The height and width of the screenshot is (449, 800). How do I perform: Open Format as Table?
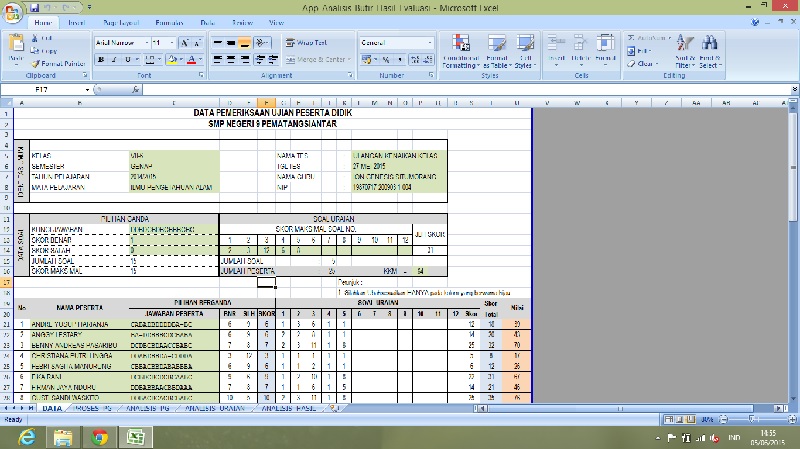[x=496, y=51]
